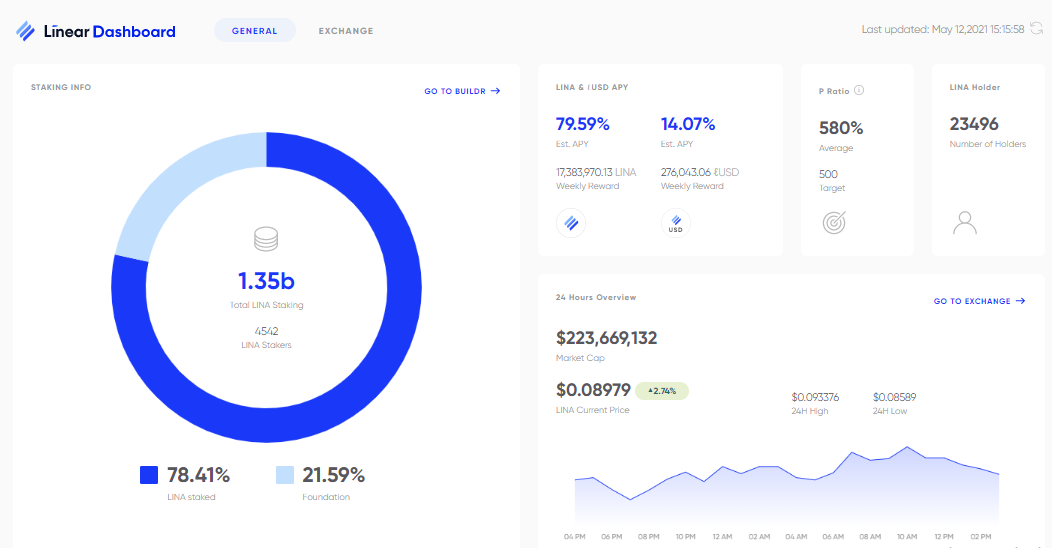Click the 78.41% LINA staked value

(199, 475)
